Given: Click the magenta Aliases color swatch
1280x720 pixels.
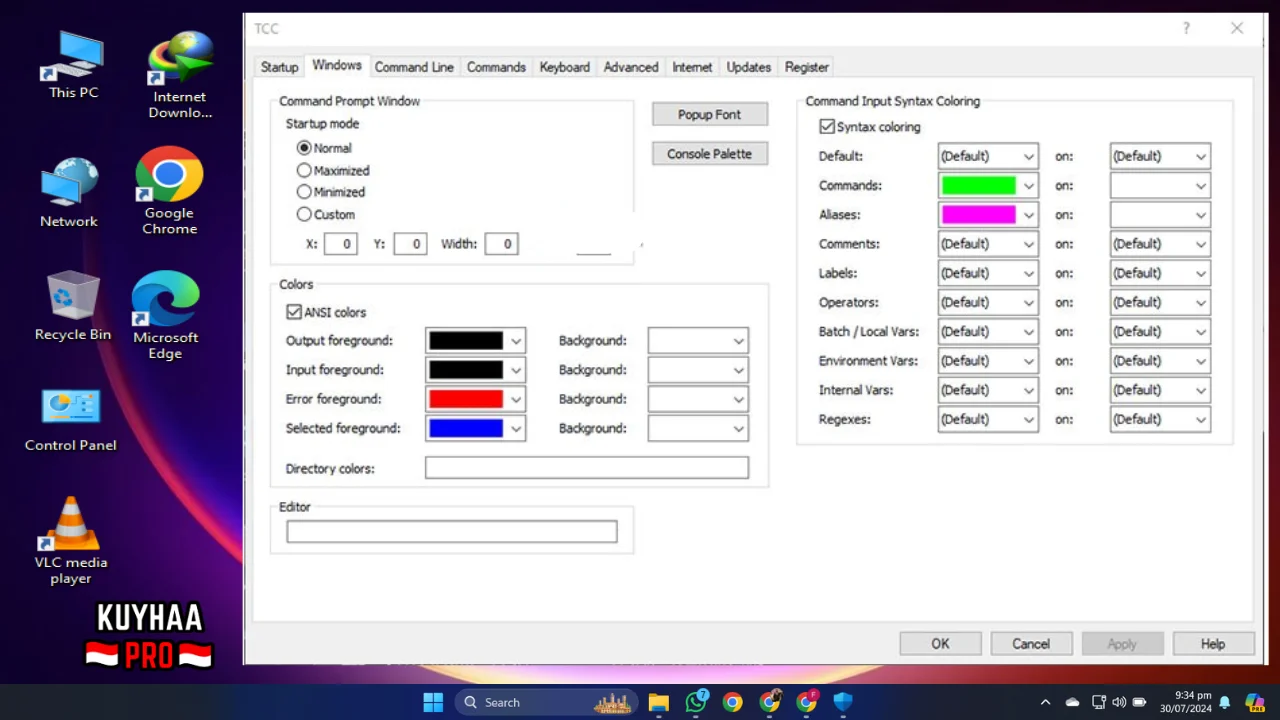Looking at the screenshot, I should coord(978,215).
